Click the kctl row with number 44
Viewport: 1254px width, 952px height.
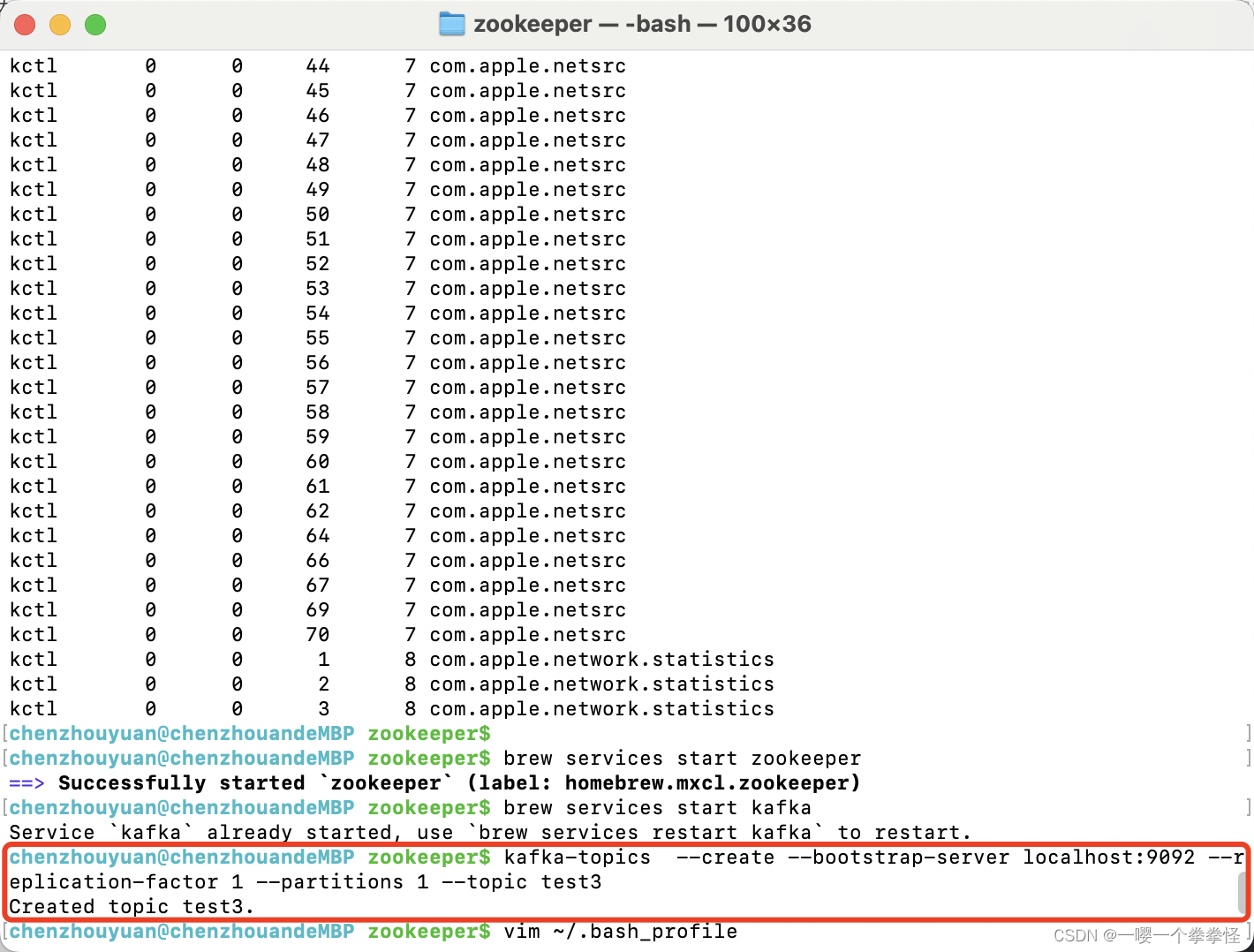click(318, 66)
